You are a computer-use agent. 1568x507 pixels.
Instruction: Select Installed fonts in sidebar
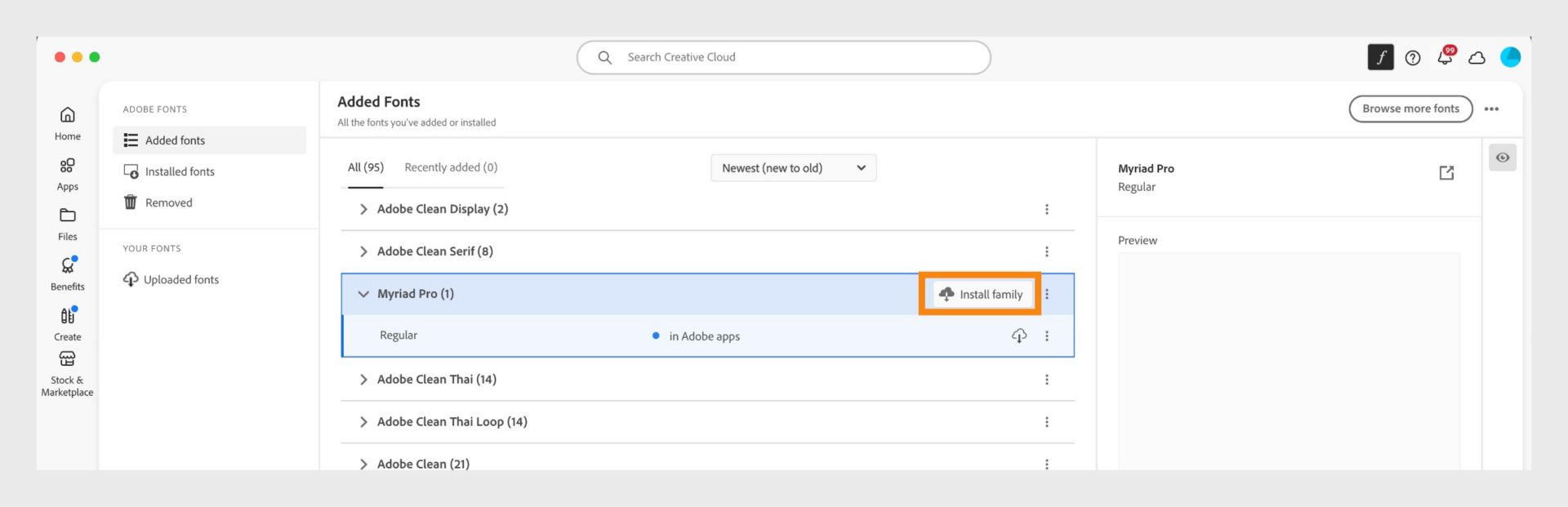point(180,171)
